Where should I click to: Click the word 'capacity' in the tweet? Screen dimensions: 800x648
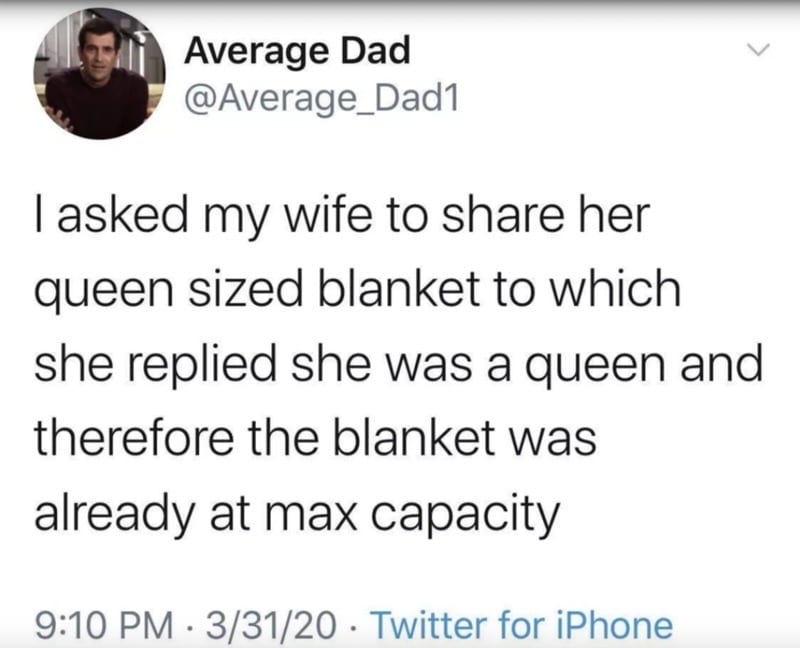click(465, 516)
